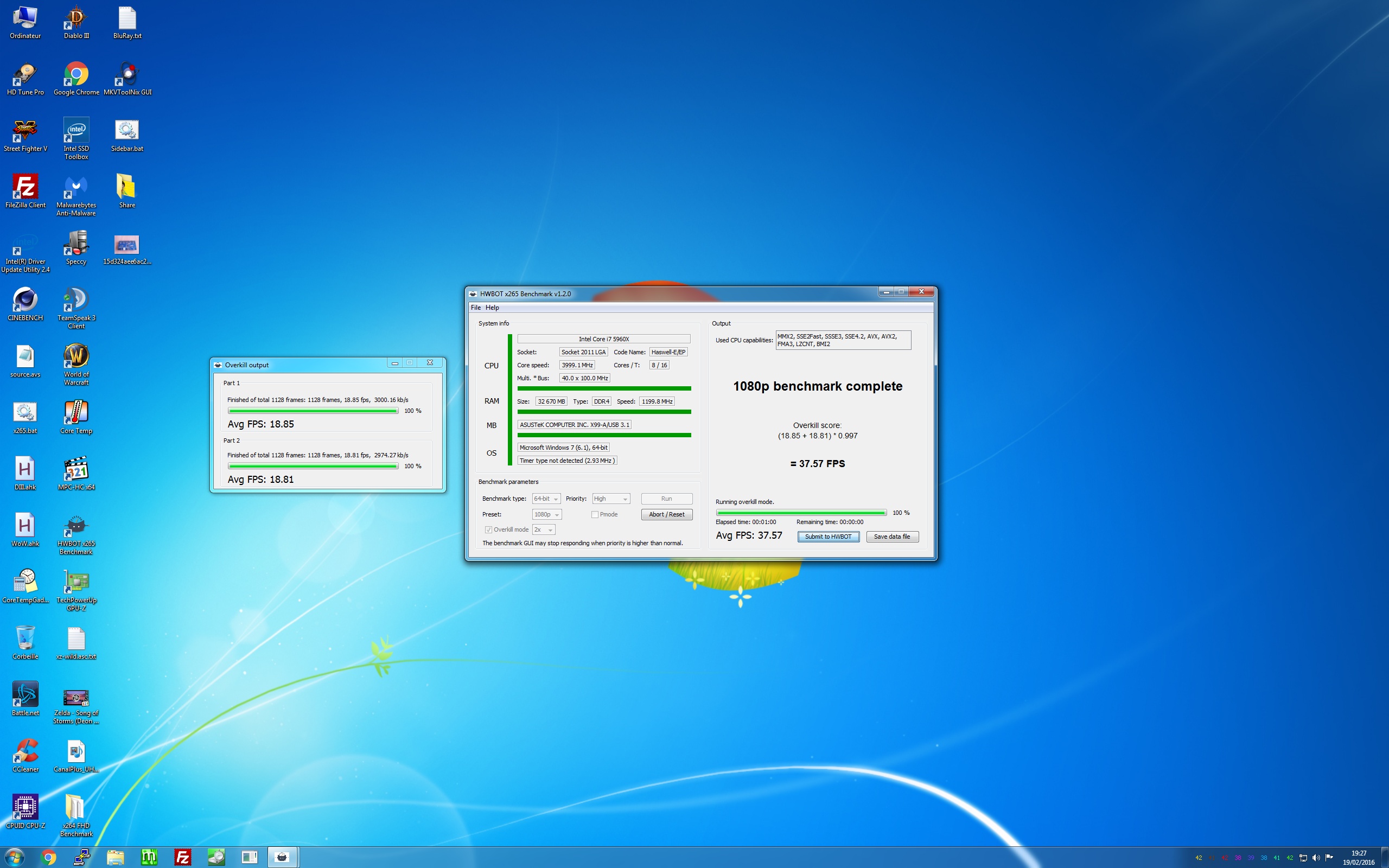Open the Core Temp shortcut
1389x868 pixels.
click(x=76, y=417)
